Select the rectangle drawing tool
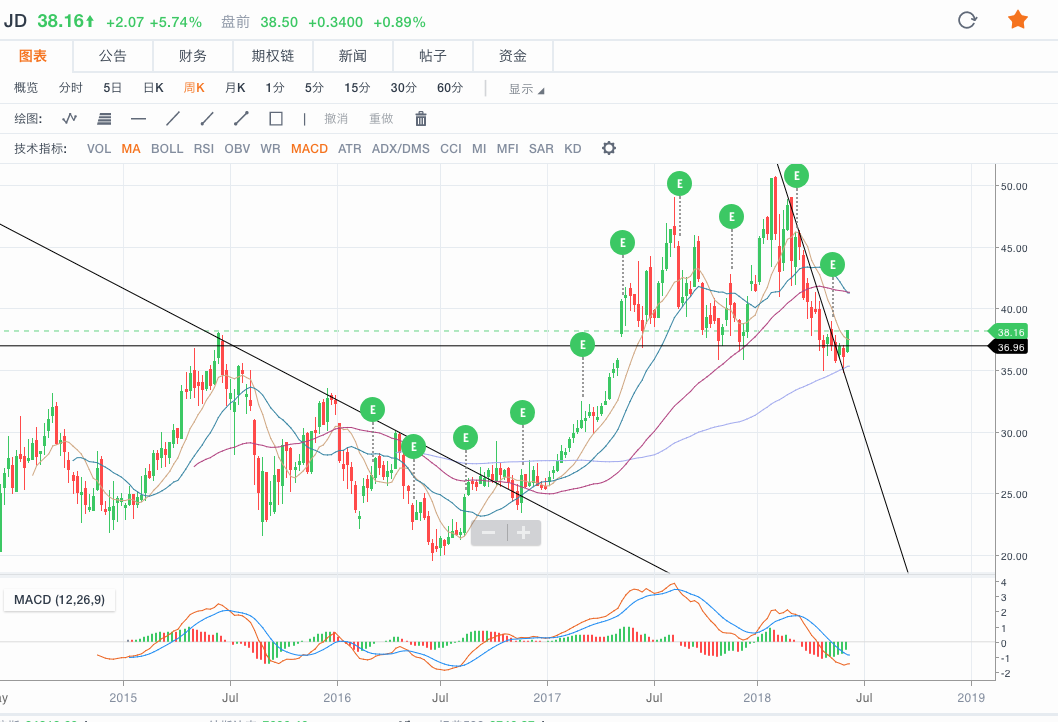The width and height of the screenshot is (1058, 722). point(276,118)
